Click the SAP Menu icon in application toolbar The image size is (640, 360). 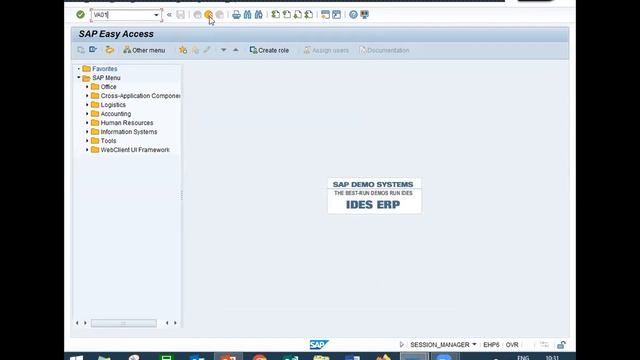click(x=93, y=50)
